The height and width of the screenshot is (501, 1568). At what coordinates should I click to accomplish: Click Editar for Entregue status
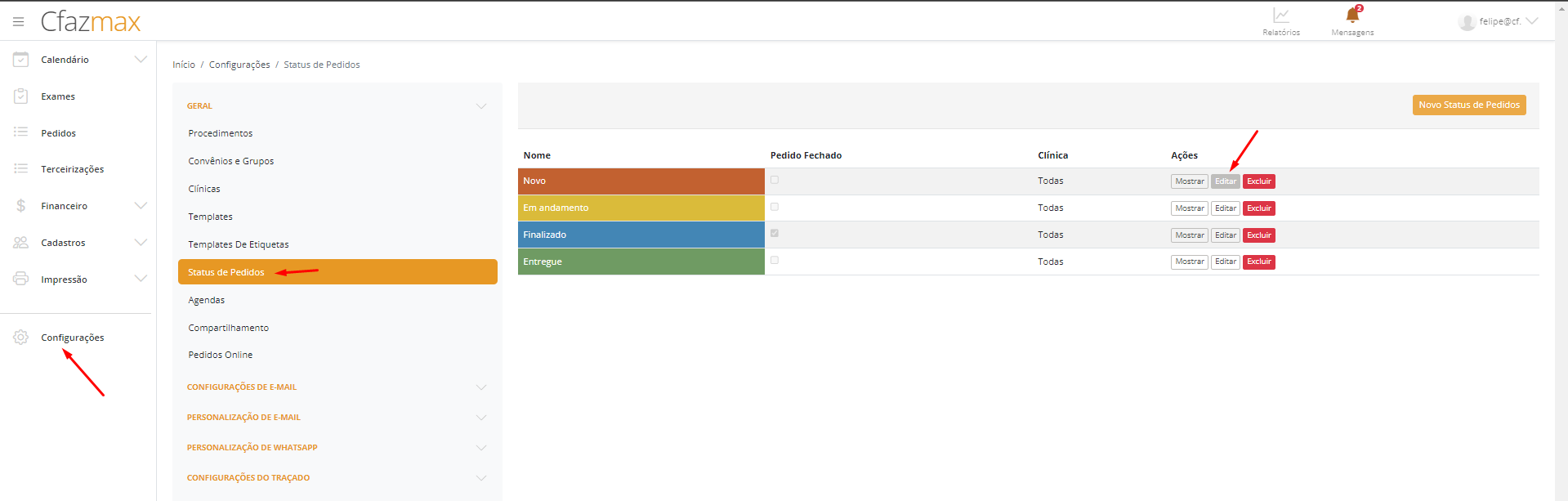(x=1226, y=262)
